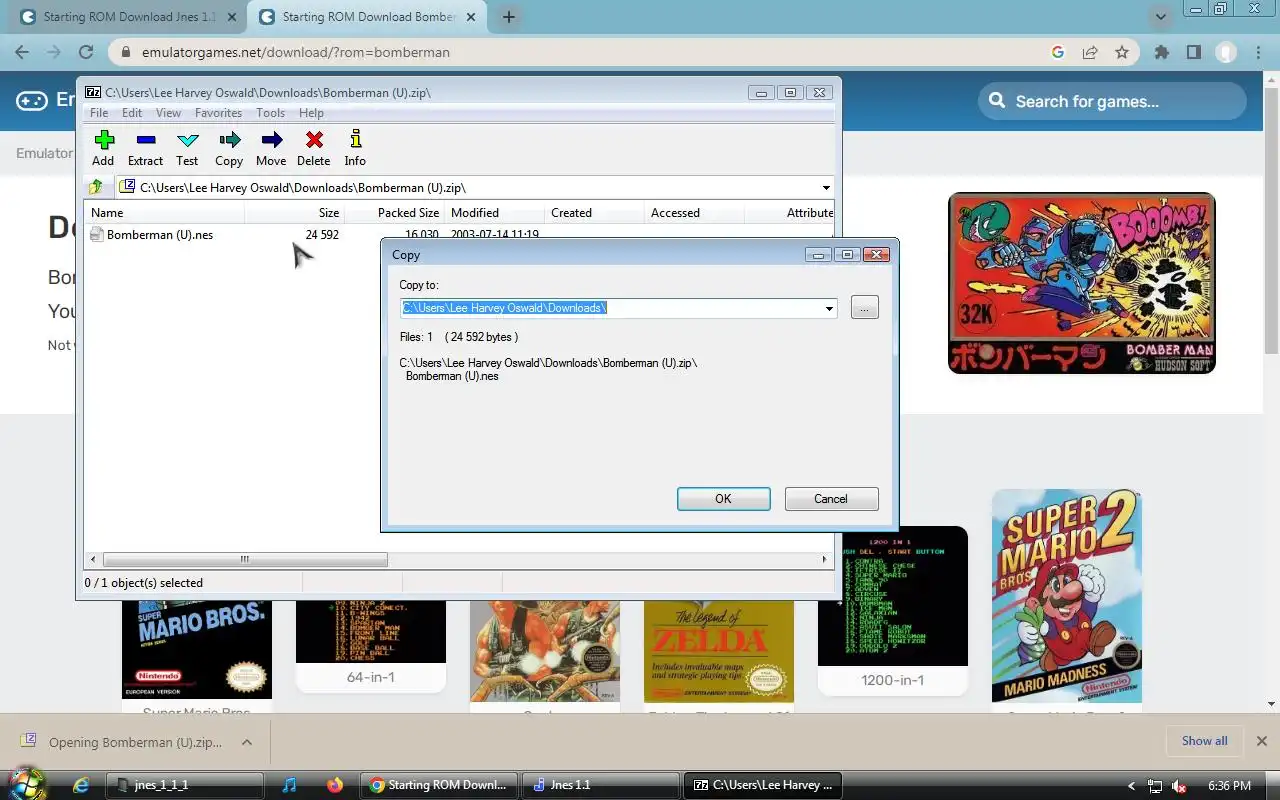Bookmark this page with the star icon
Viewport: 1280px width, 800px height.
pos(1122,52)
